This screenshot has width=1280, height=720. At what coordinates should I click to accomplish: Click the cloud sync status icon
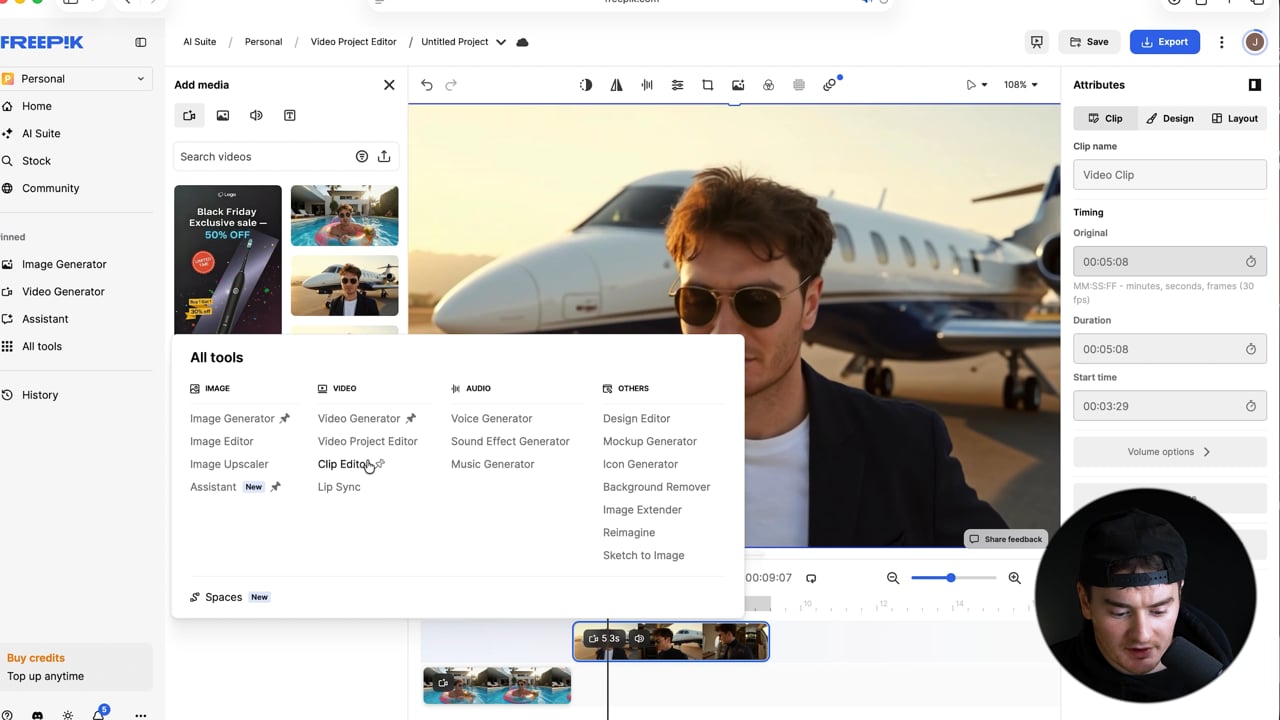click(522, 42)
